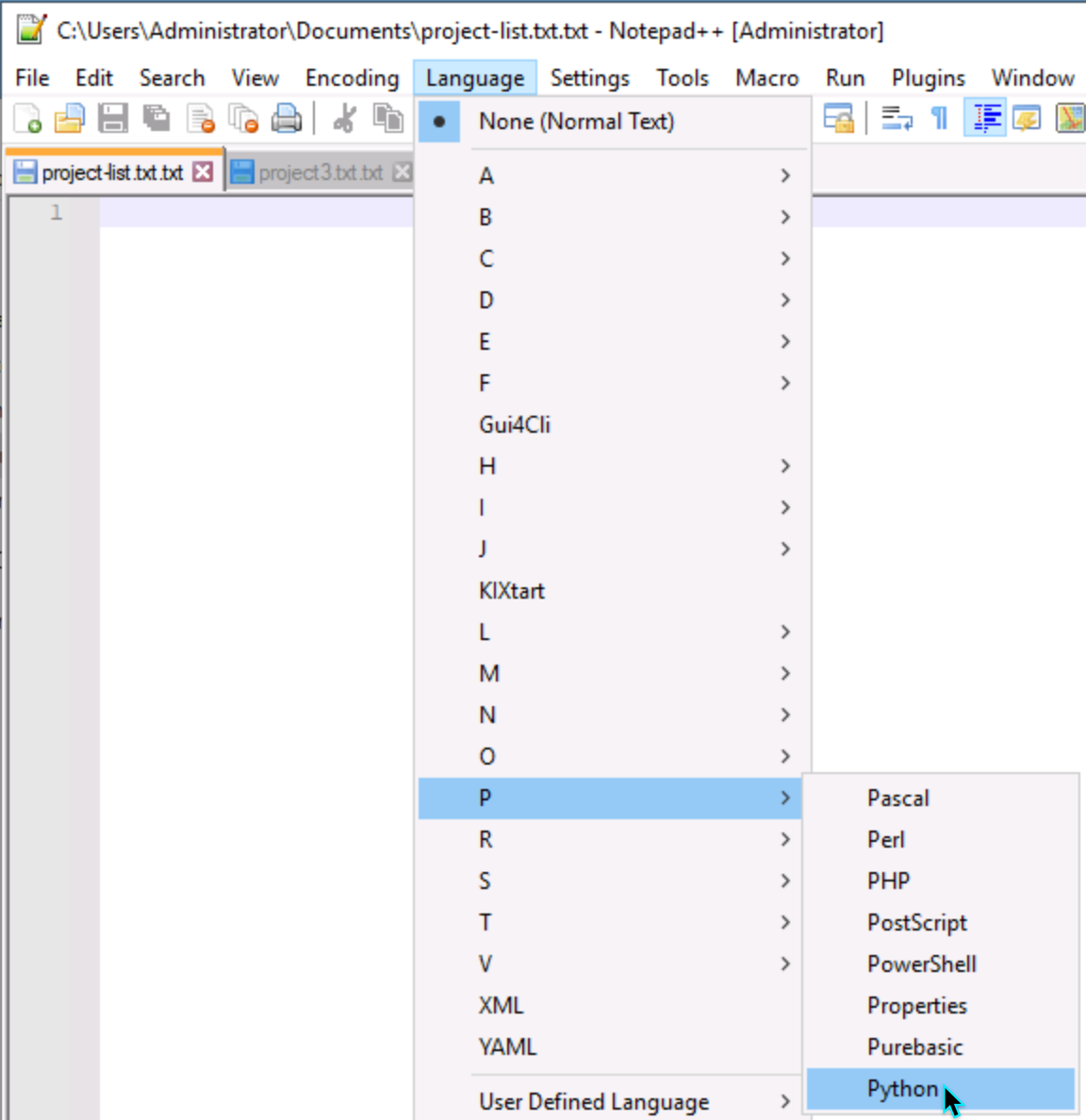Open the Macro menu
This screenshot has width=1086, height=1120.
click(x=767, y=78)
